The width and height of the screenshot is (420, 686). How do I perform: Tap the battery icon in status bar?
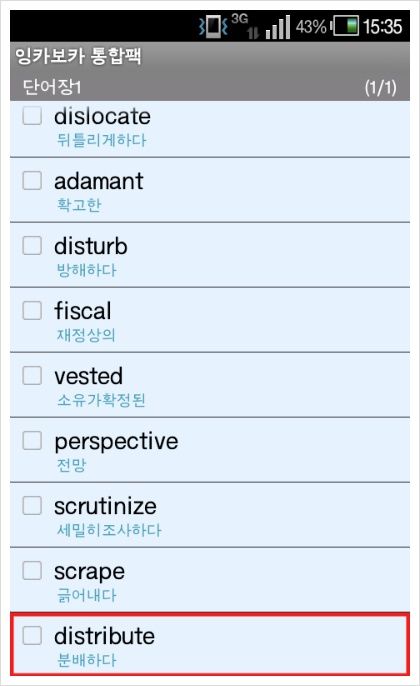tap(345, 26)
